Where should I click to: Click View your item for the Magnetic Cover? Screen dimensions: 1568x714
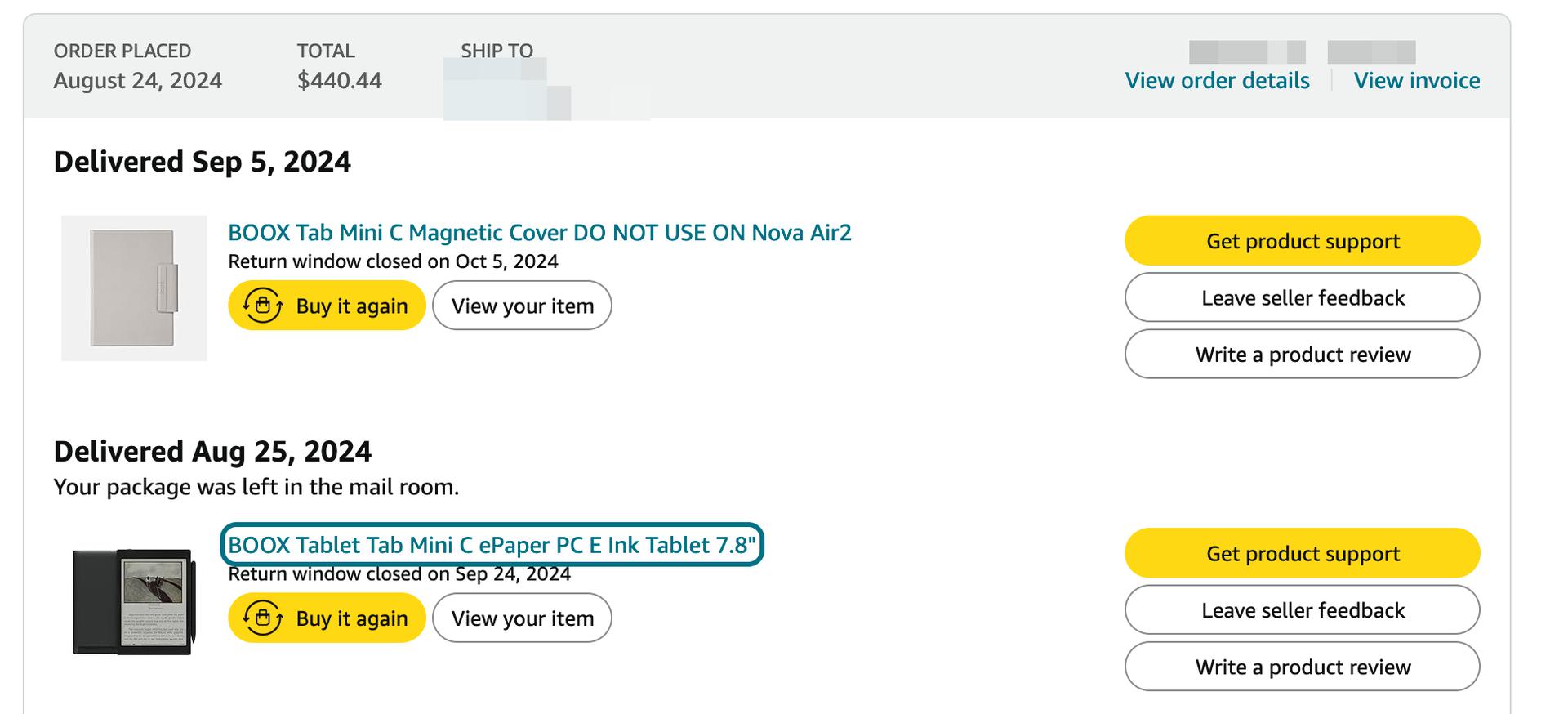pyautogui.click(x=522, y=306)
